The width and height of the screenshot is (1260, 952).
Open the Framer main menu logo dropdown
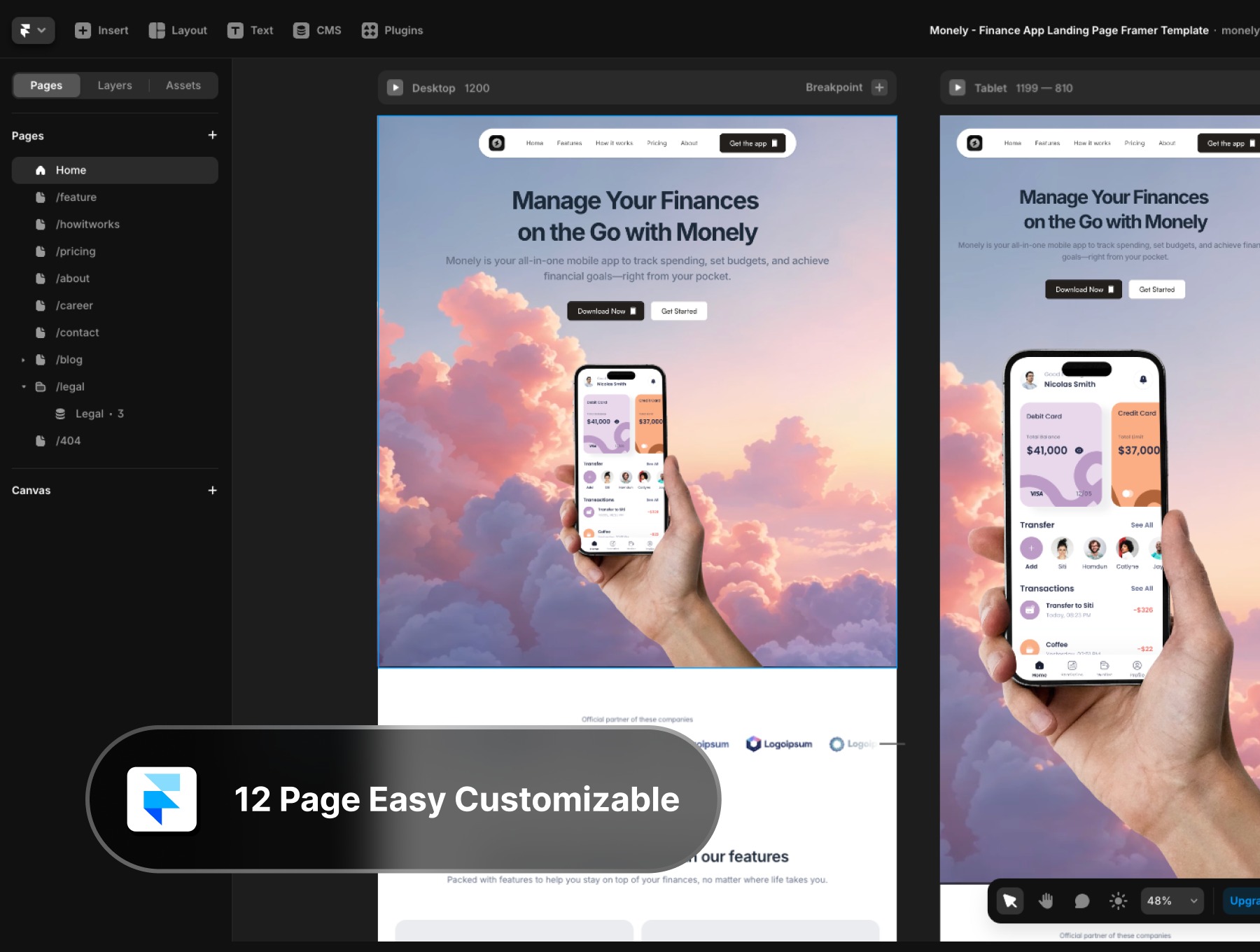coord(33,30)
